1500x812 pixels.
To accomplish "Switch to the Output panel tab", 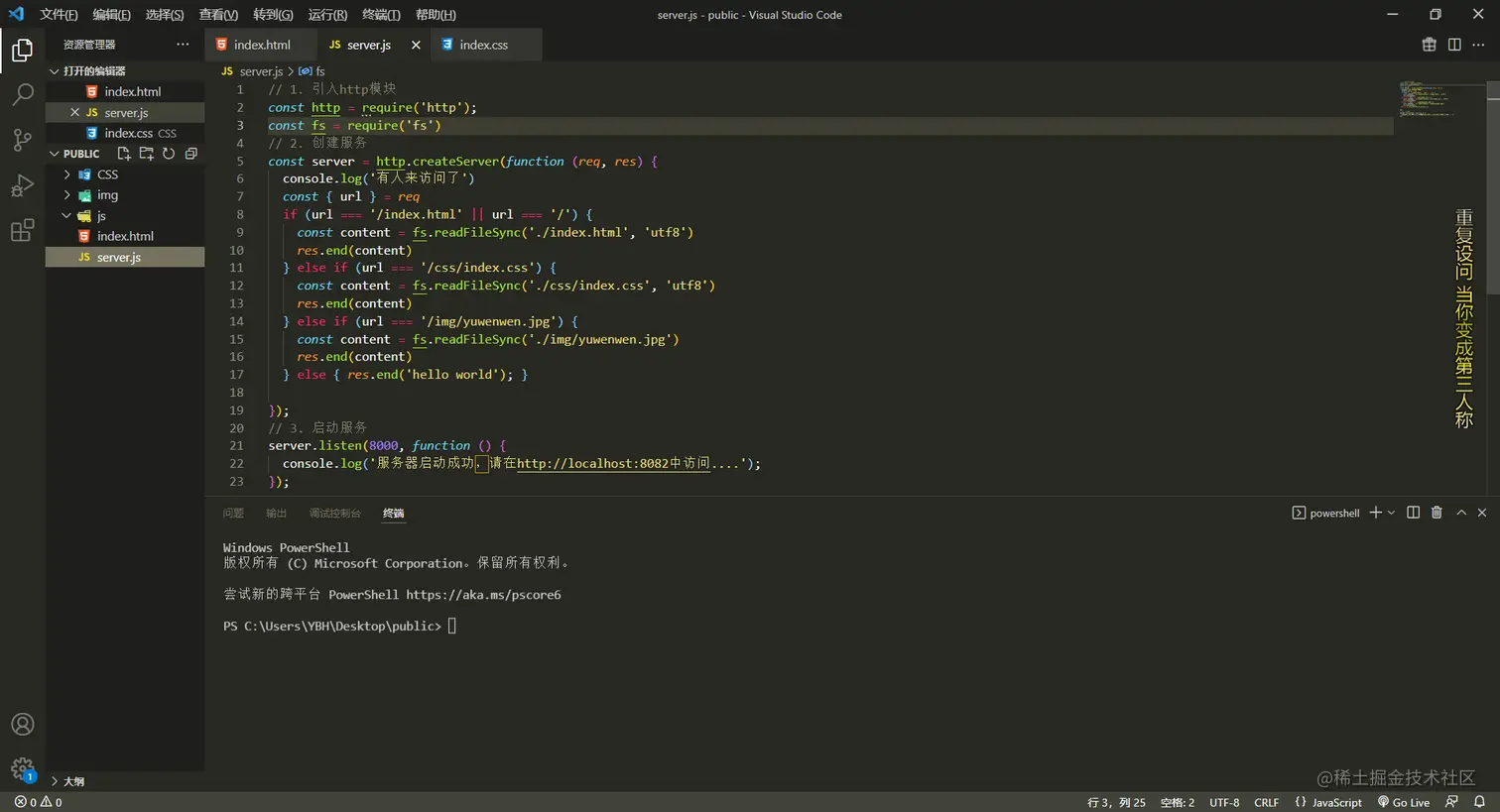I will coord(276,513).
